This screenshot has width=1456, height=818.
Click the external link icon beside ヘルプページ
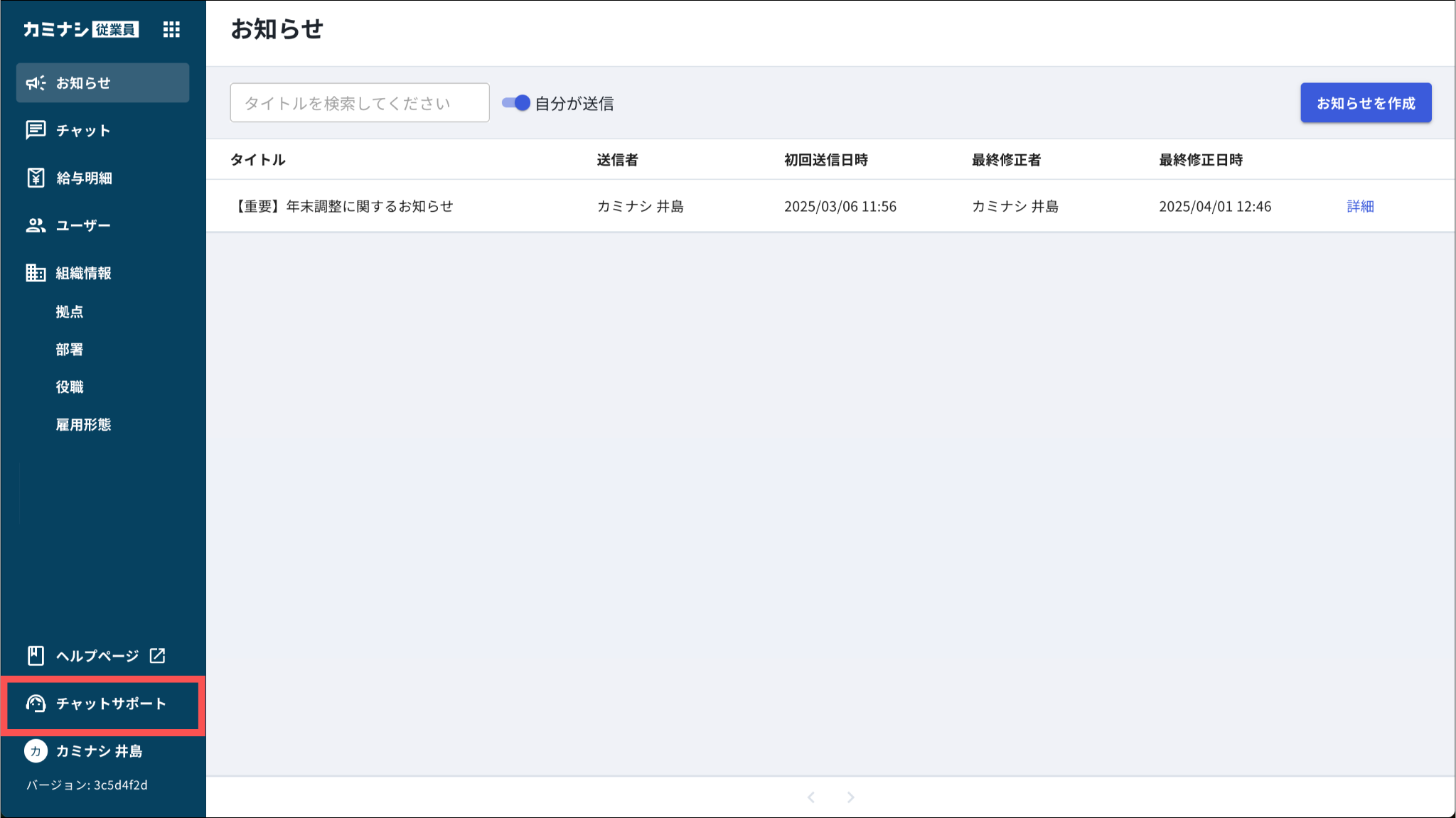click(157, 655)
